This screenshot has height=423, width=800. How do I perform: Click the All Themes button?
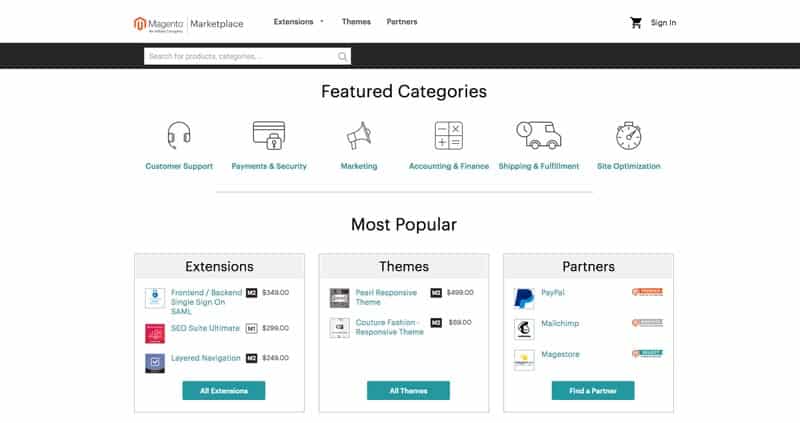point(408,391)
